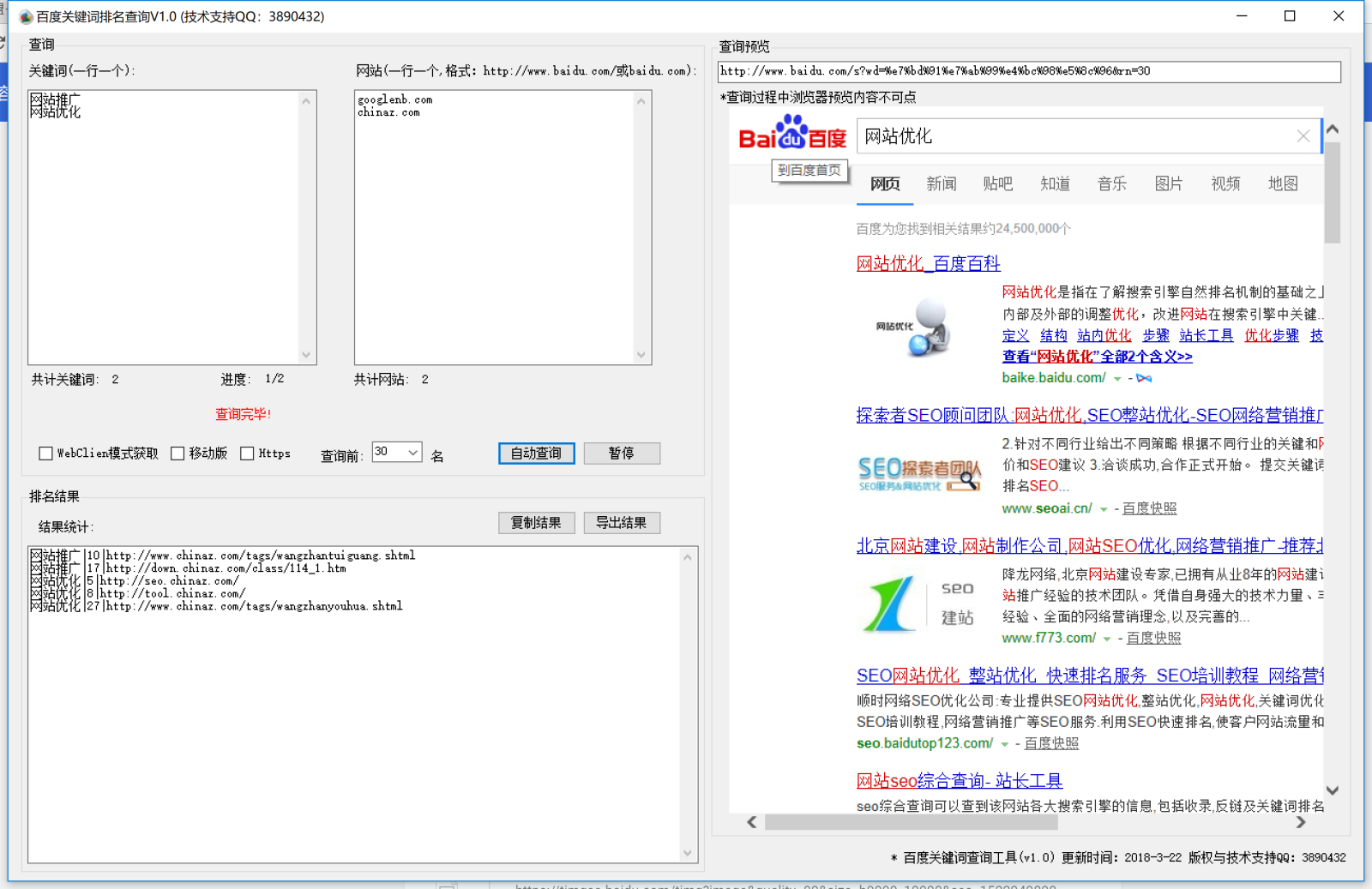This screenshot has height=889, width=1372.
Task: Maximize the keyword ranking tool window
Action: coord(1290,16)
